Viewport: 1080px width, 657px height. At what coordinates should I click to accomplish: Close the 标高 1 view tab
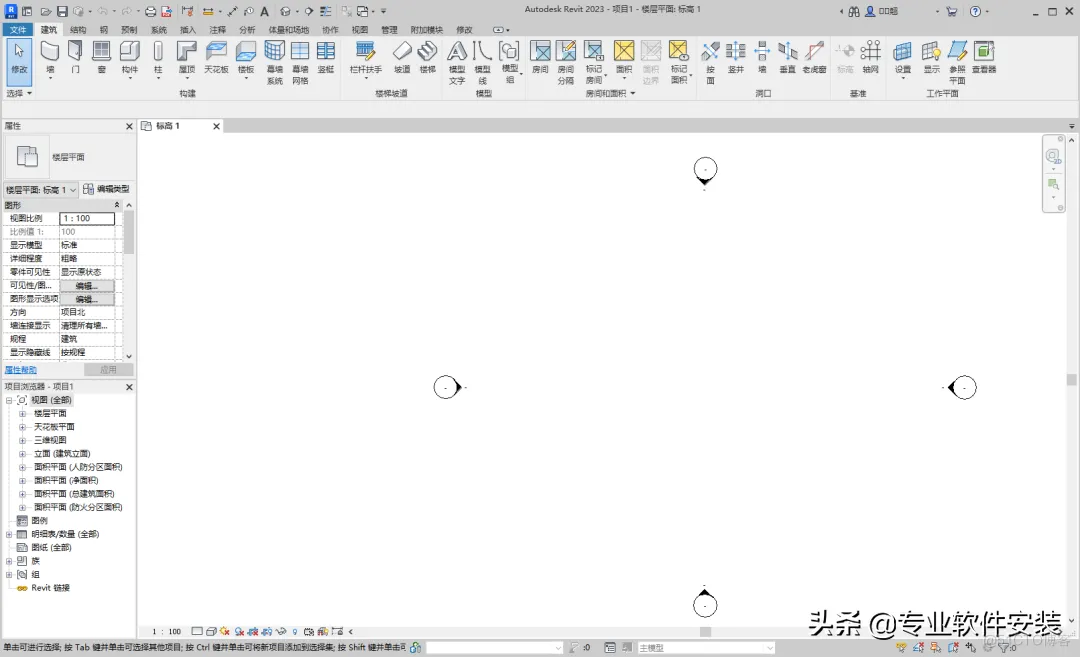(x=216, y=126)
